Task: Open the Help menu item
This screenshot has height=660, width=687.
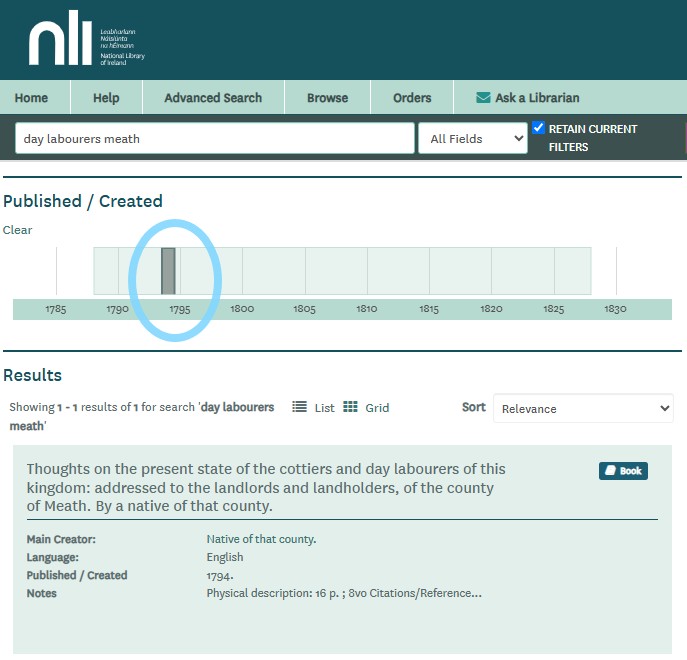Action: pos(106,98)
